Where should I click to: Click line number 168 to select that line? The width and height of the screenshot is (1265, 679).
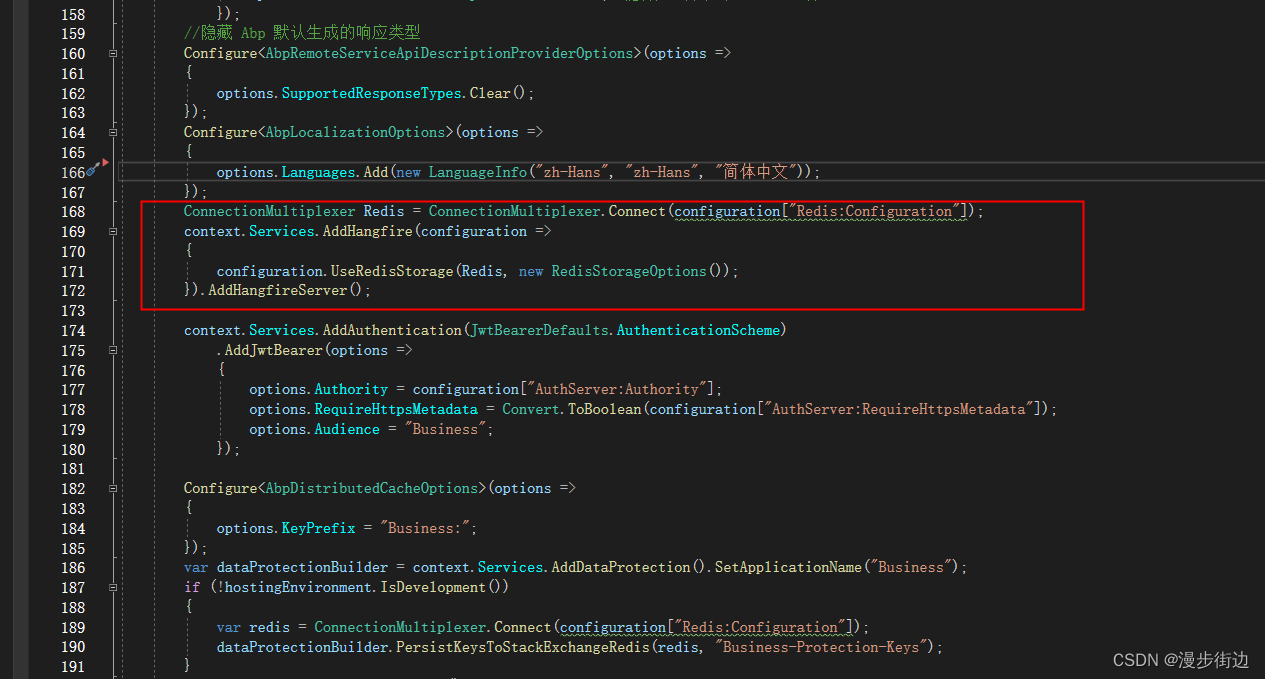coord(73,211)
